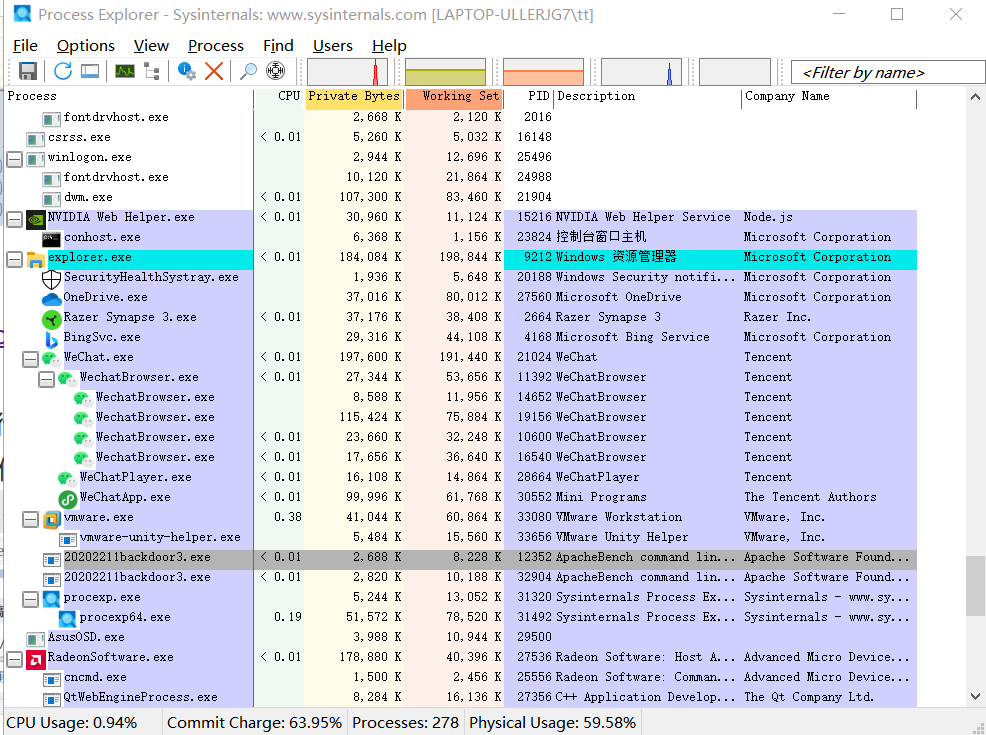
Task: Sort by the PID column header
Action: [528, 96]
